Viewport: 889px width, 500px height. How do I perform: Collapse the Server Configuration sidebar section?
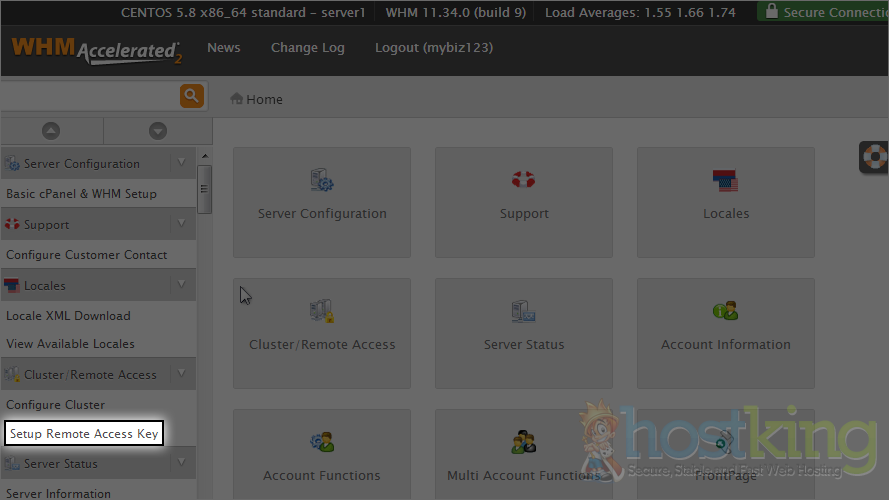coord(181,162)
